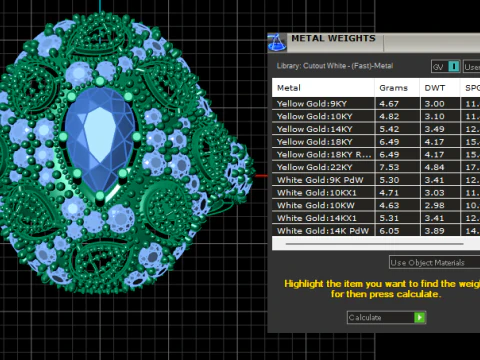
Task: Click the 5.30 grams value for 9K PdW
Action: (x=389, y=180)
